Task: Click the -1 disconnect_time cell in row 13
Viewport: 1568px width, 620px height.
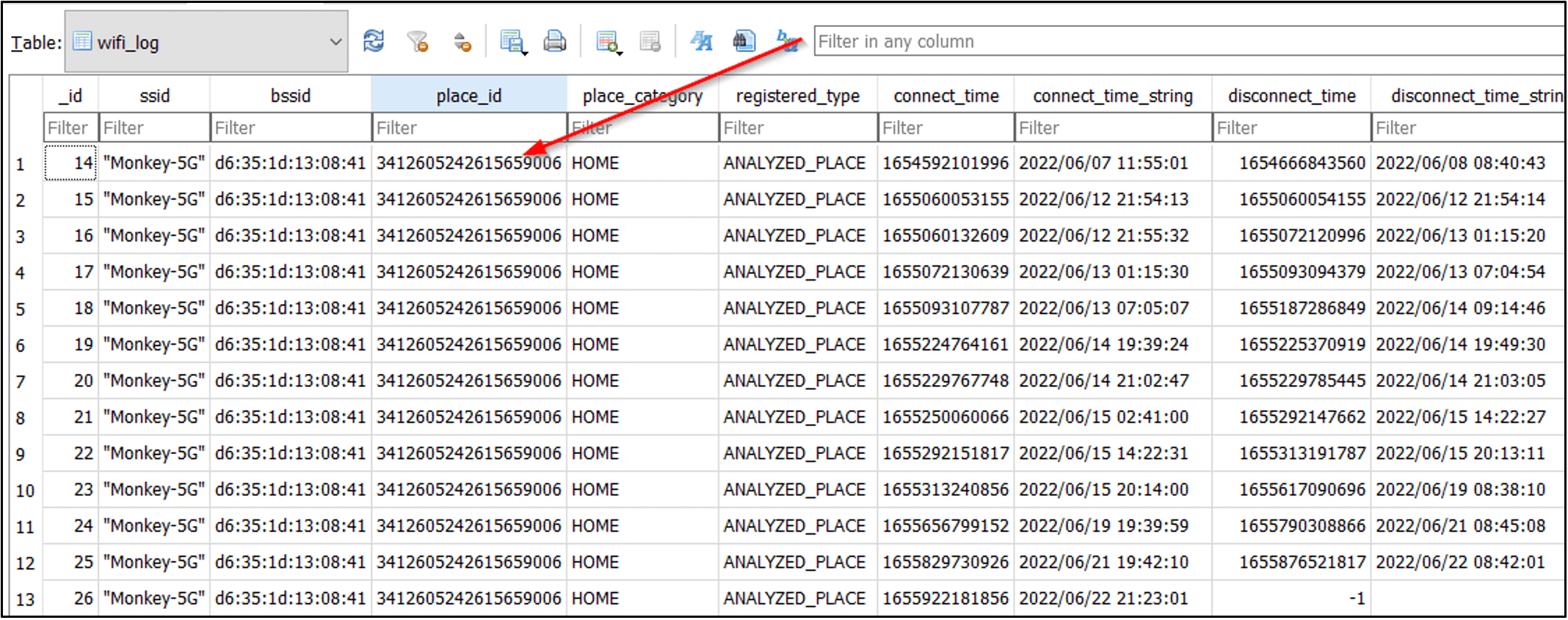Action: 1291,599
